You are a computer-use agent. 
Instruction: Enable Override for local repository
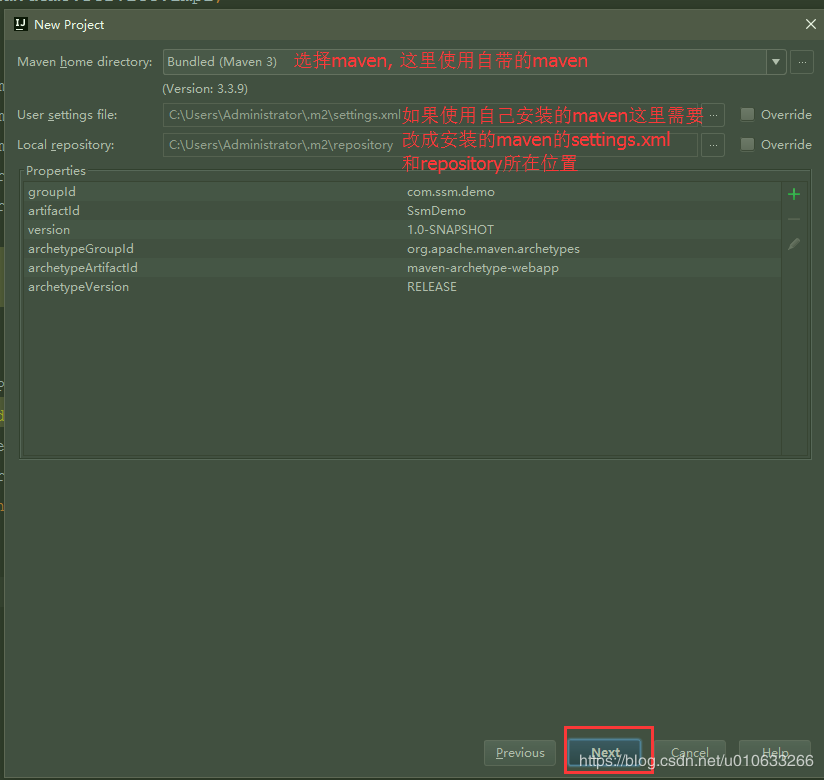click(747, 144)
